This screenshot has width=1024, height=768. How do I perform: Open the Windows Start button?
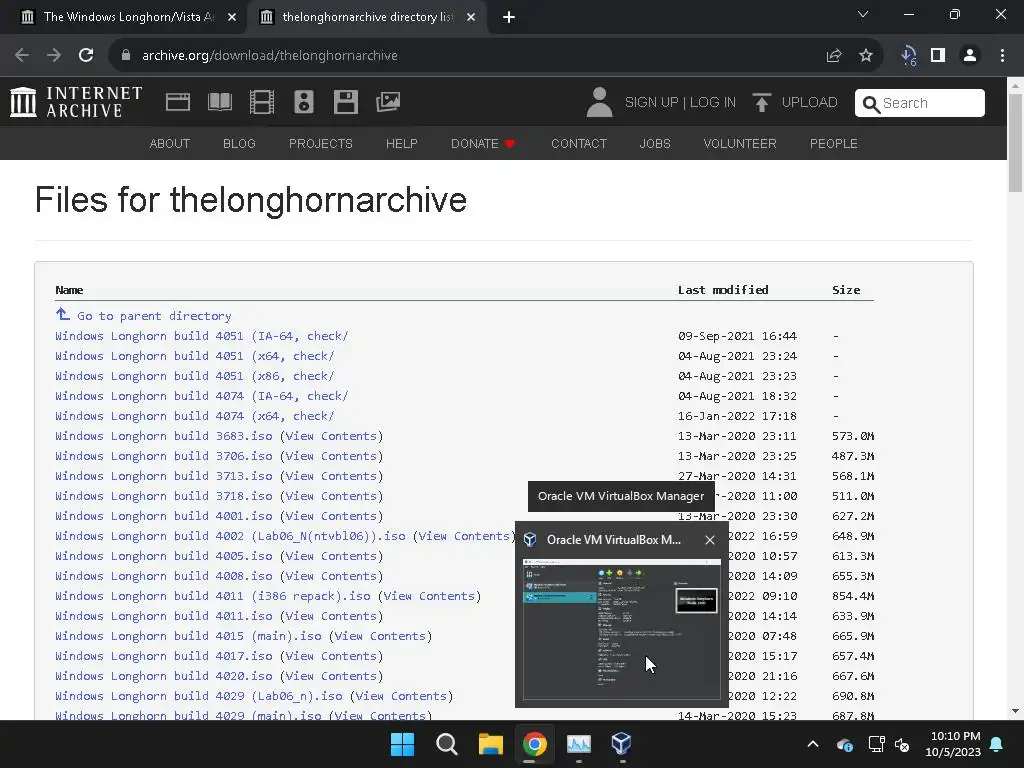402,744
